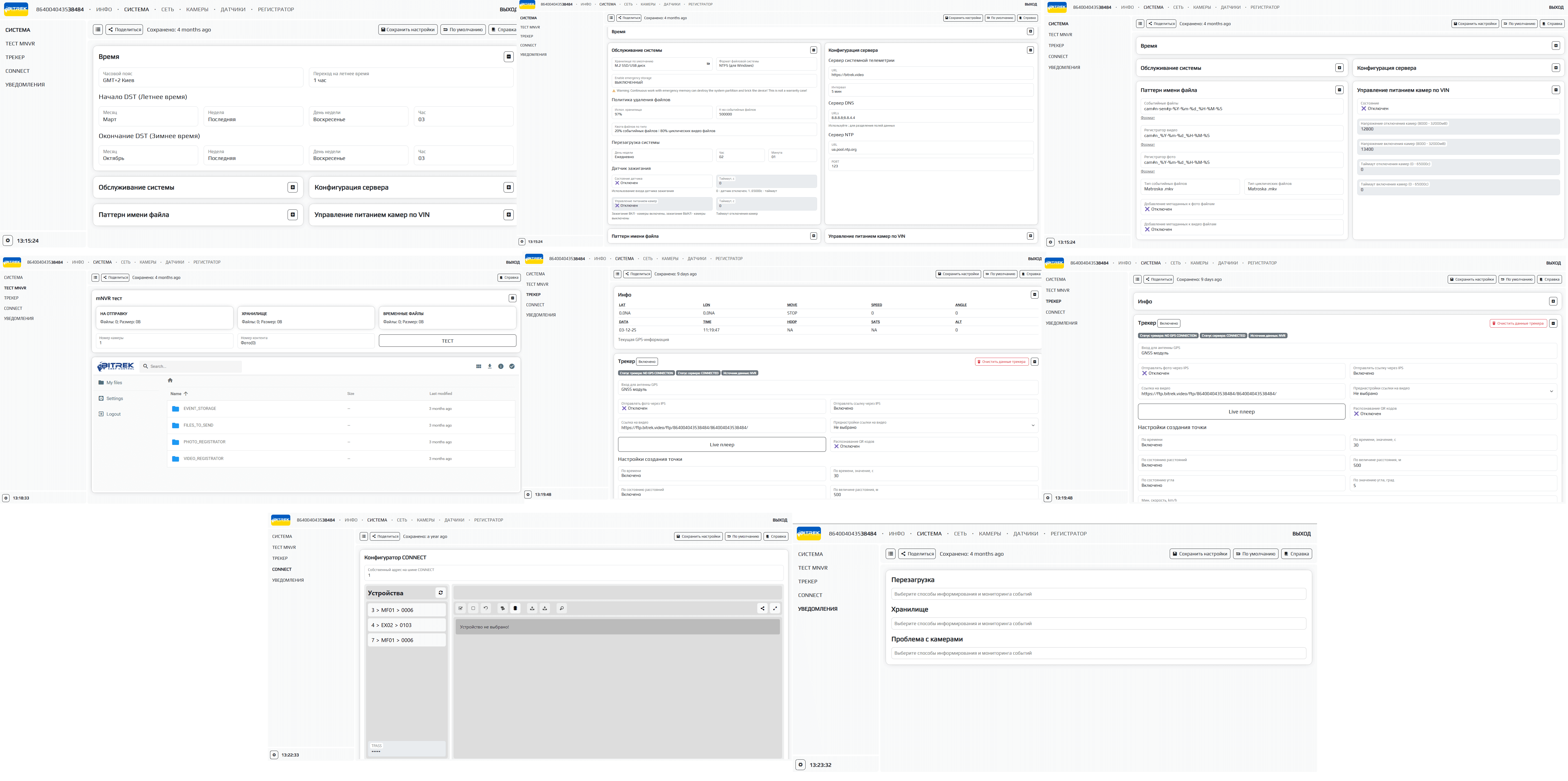Switch file browser to grid view
This screenshot has width=1568, height=781.
(478, 366)
